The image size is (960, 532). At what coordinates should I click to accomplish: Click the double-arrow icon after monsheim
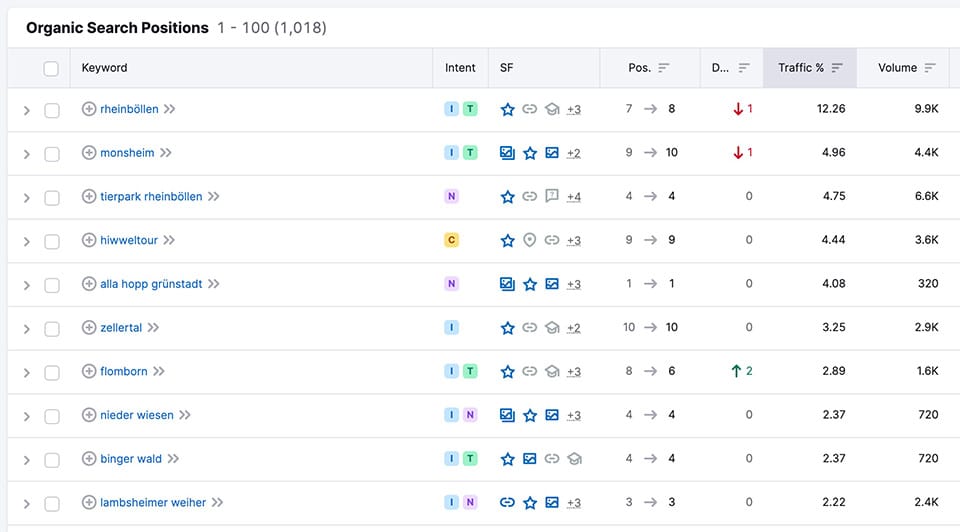click(x=165, y=153)
